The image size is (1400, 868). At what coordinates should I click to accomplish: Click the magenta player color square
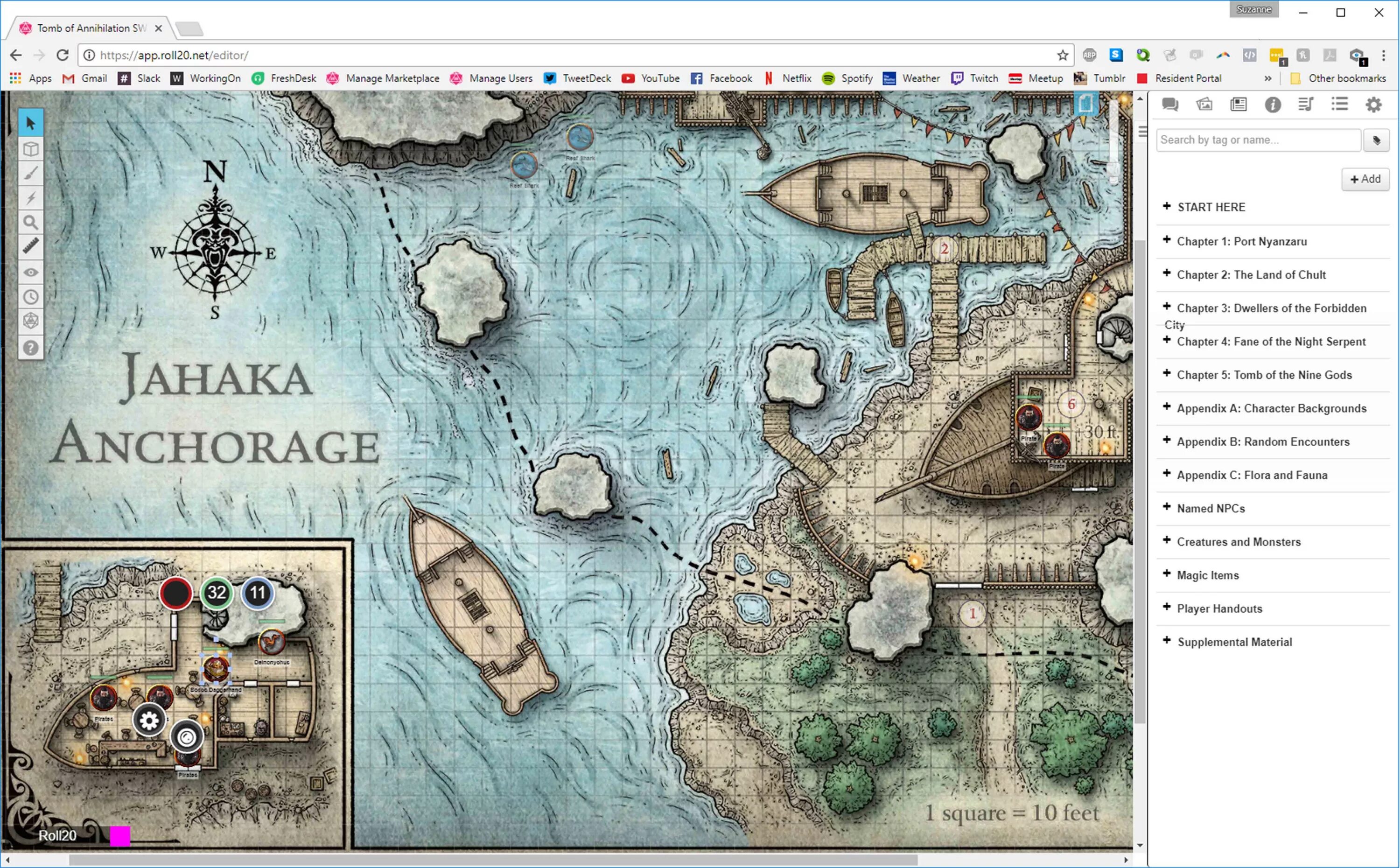(x=120, y=836)
